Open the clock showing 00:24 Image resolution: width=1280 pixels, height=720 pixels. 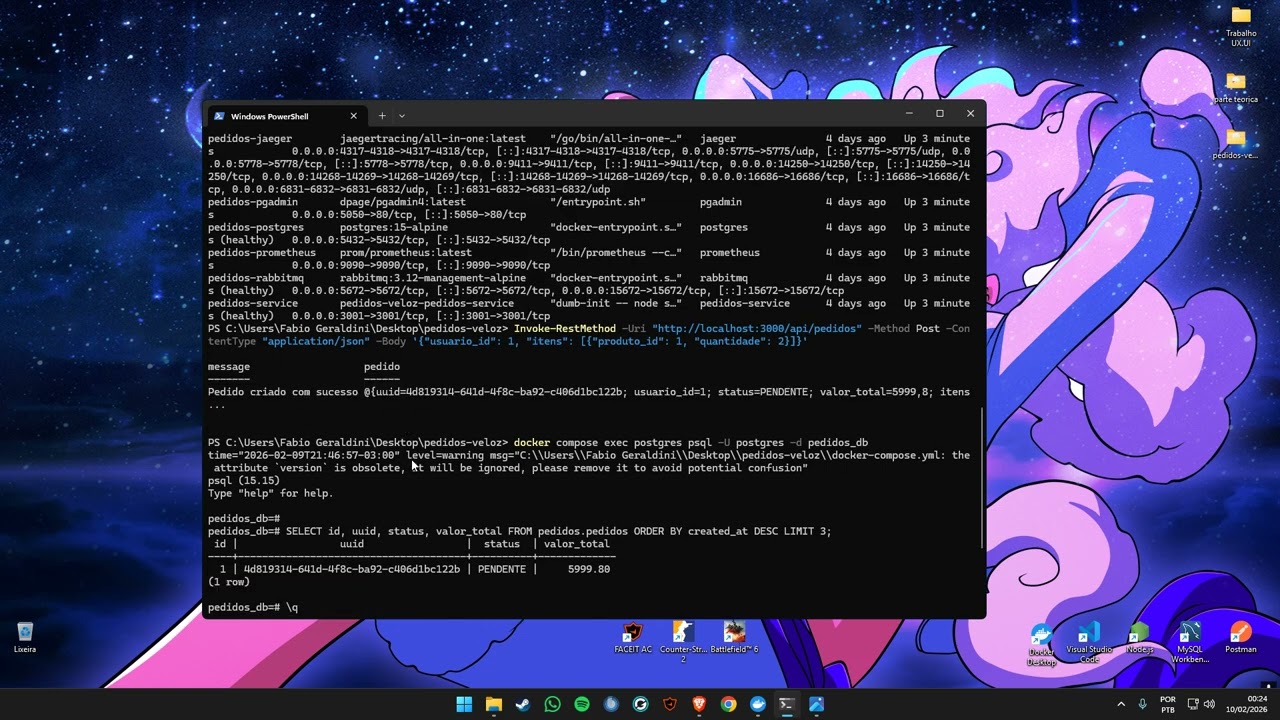tap(1248, 704)
